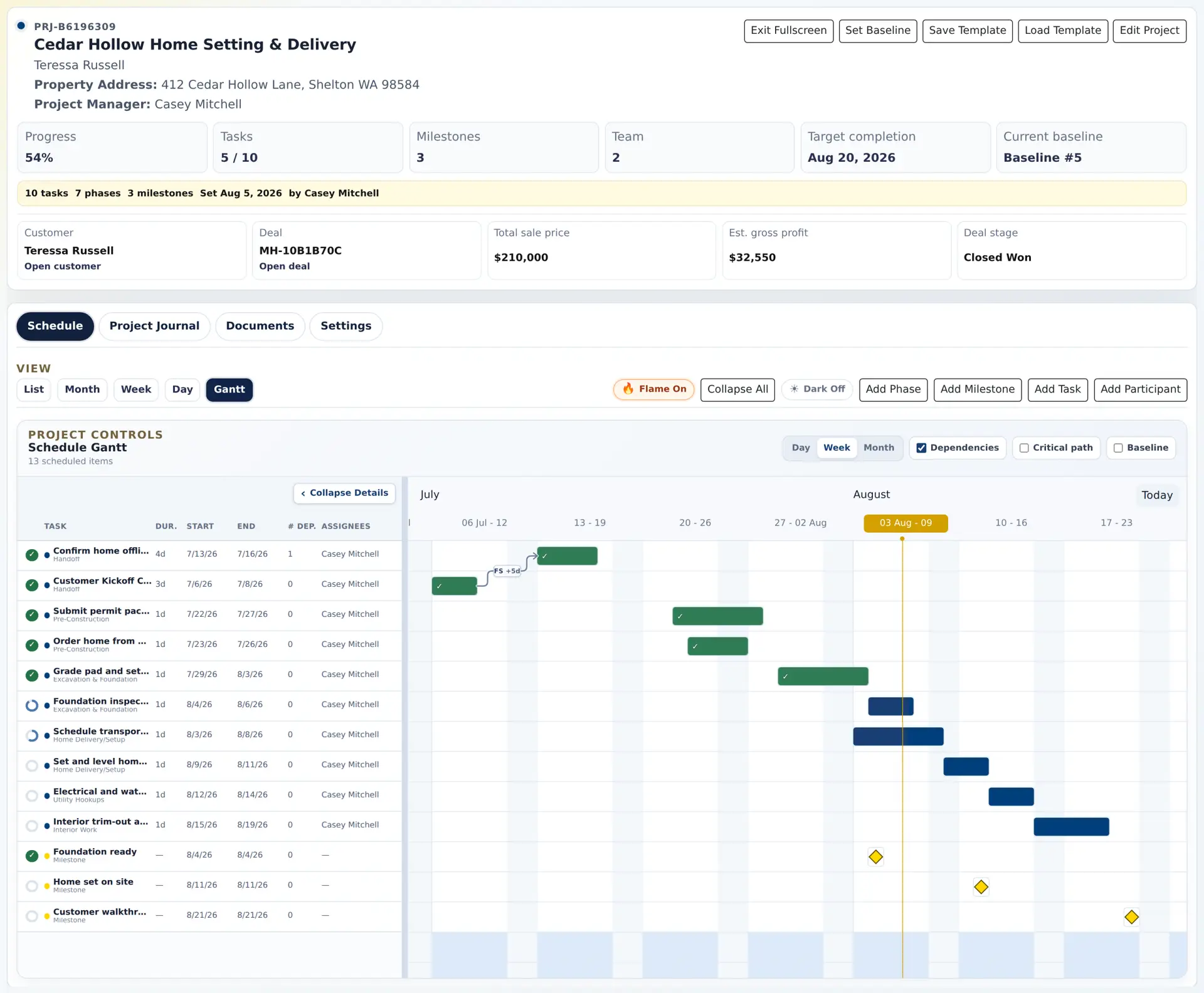Collapse the task details panel

coord(344,493)
